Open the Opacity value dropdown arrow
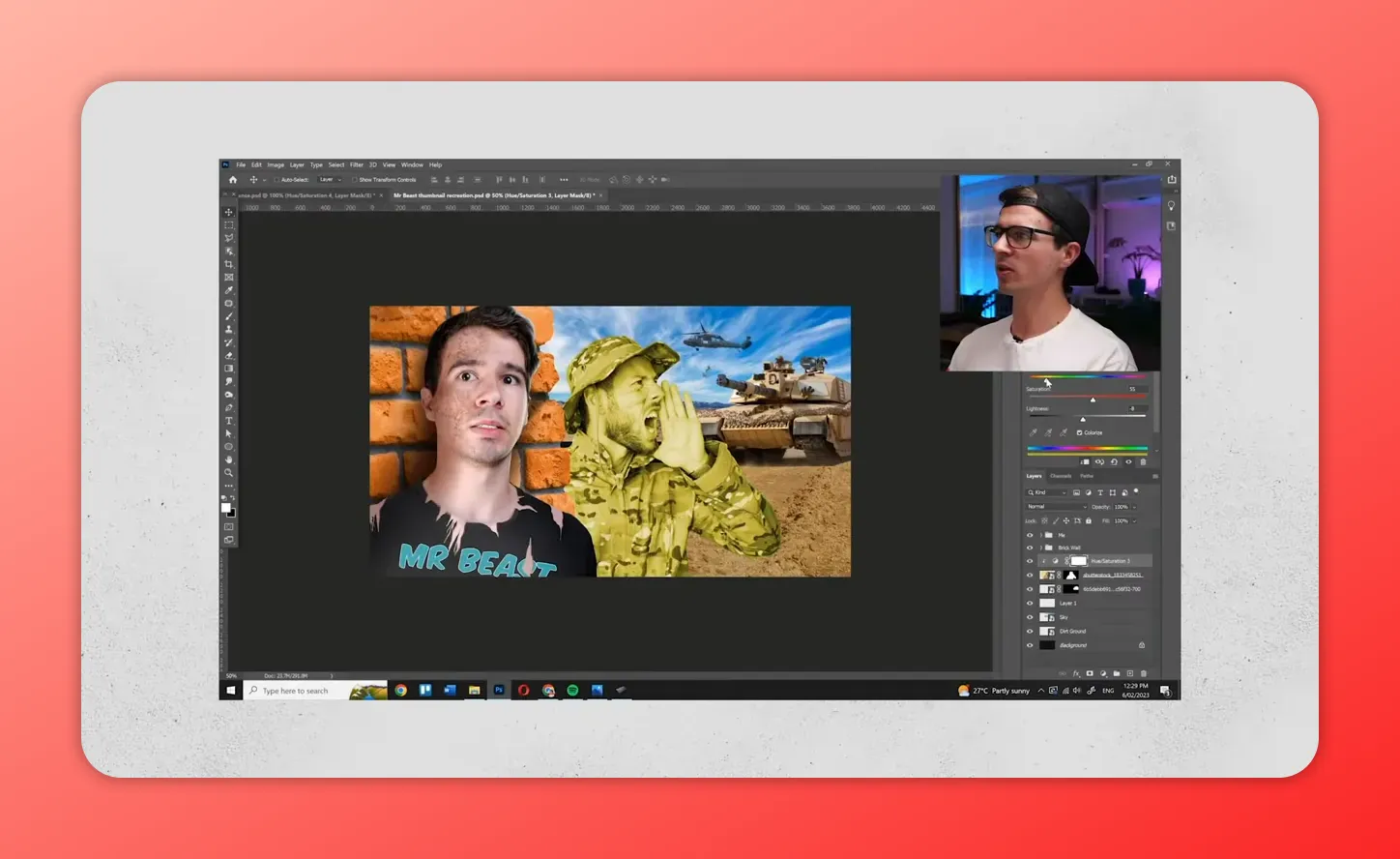 pos(1134,507)
